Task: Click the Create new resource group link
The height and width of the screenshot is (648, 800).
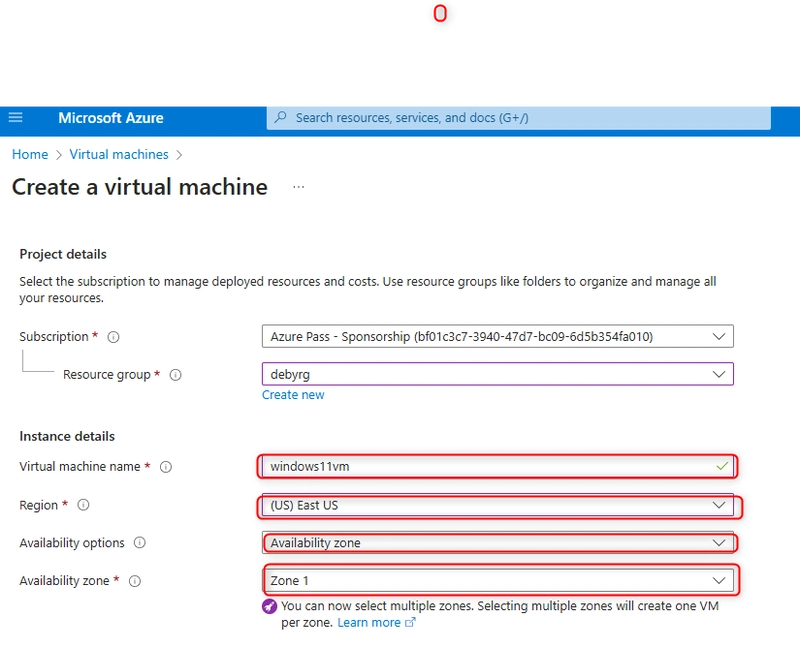Action: coord(293,395)
